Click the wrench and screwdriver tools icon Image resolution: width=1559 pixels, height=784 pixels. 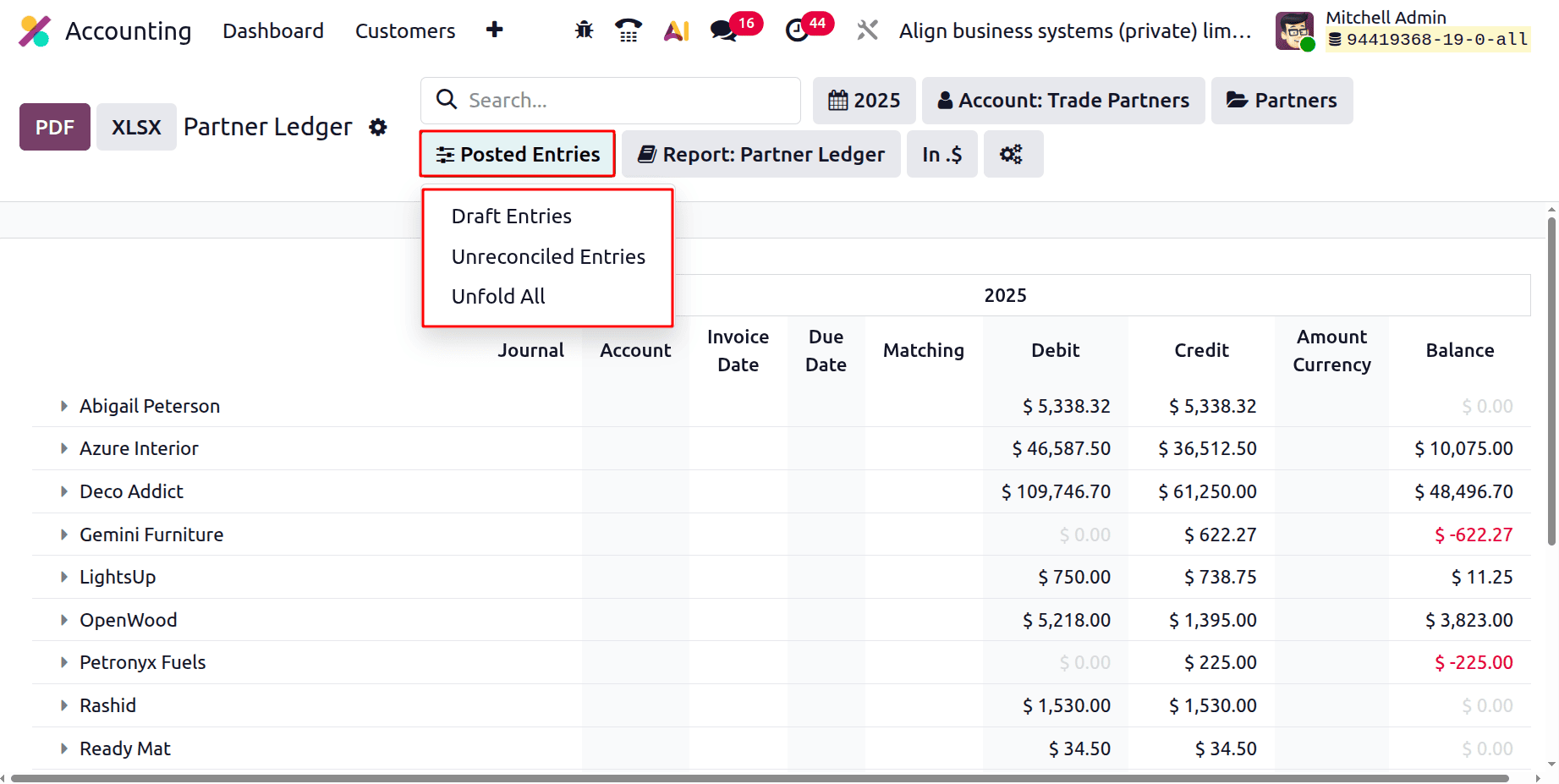(x=867, y=30)
